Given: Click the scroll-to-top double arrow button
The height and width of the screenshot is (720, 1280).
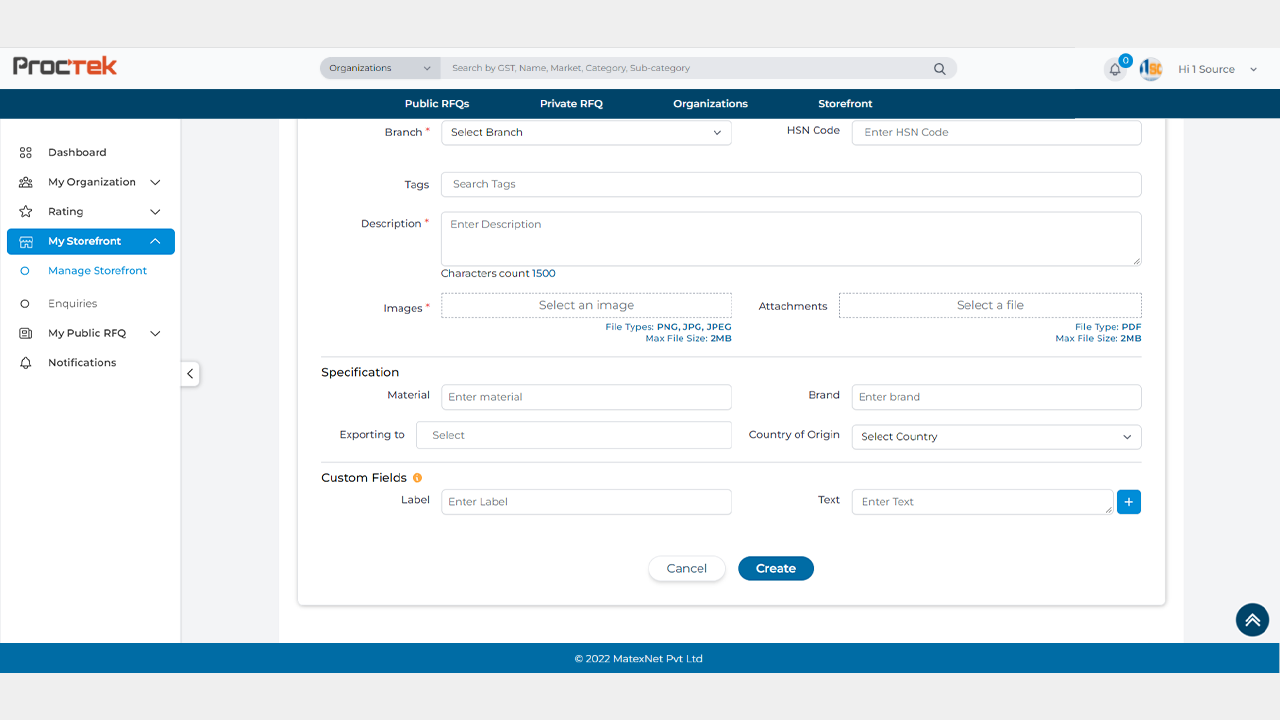Looking at the screenshot, I should coord(1252,620).
